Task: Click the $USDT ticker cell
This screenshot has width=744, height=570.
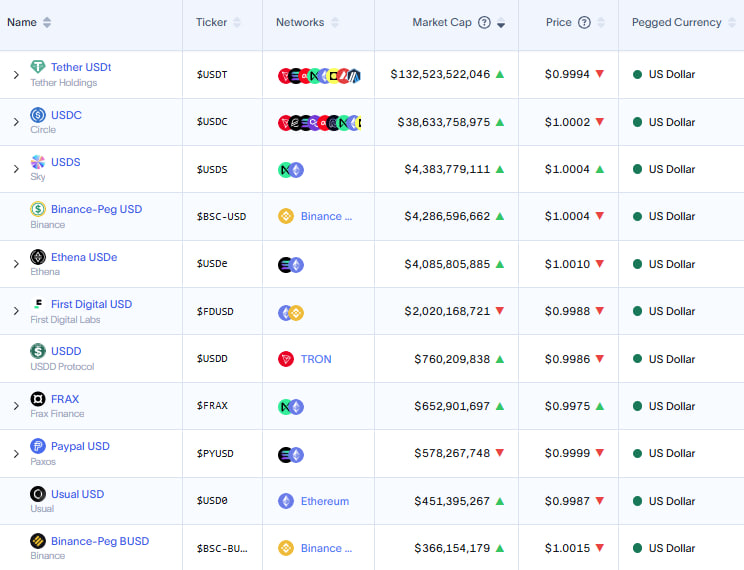Action: 212,75
